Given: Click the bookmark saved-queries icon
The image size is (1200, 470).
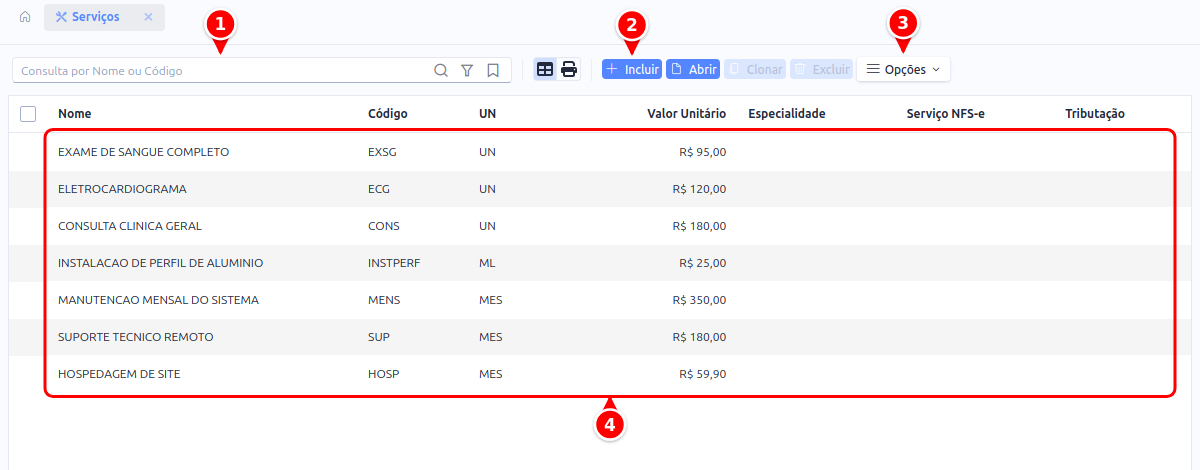Looking at the screenshot, I should coord(493,70).
